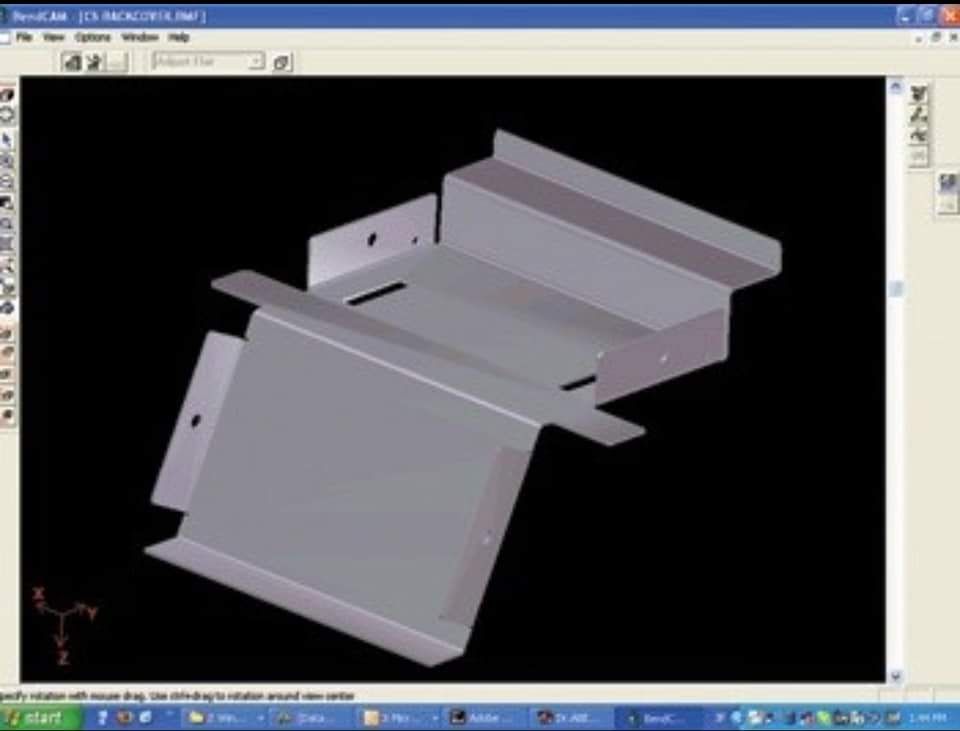Click the scroll down arrow of the viewport
The image size is (960, 731).
[x=896, y=676]
